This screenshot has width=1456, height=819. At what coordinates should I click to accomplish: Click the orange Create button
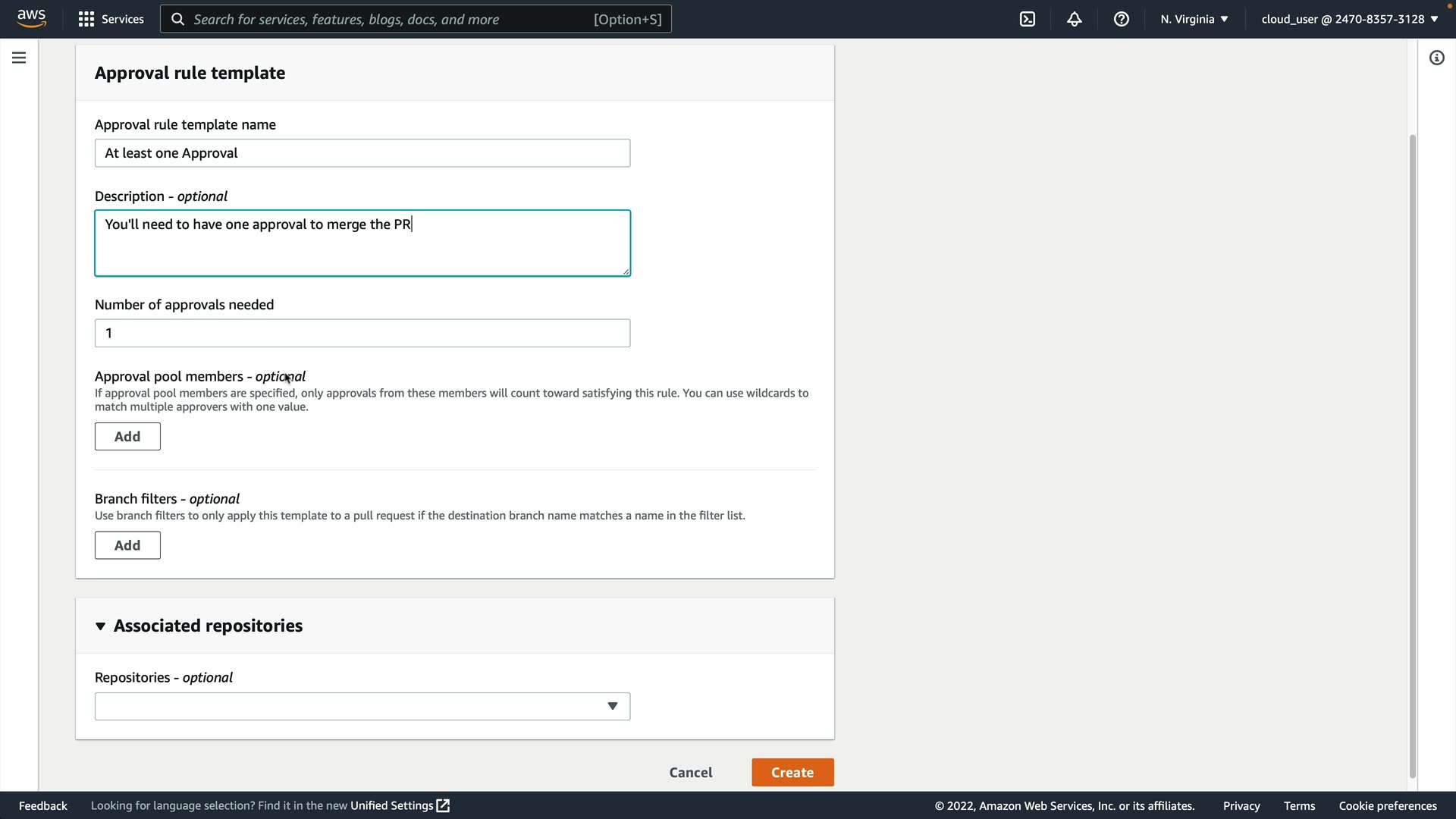[792, 772]
